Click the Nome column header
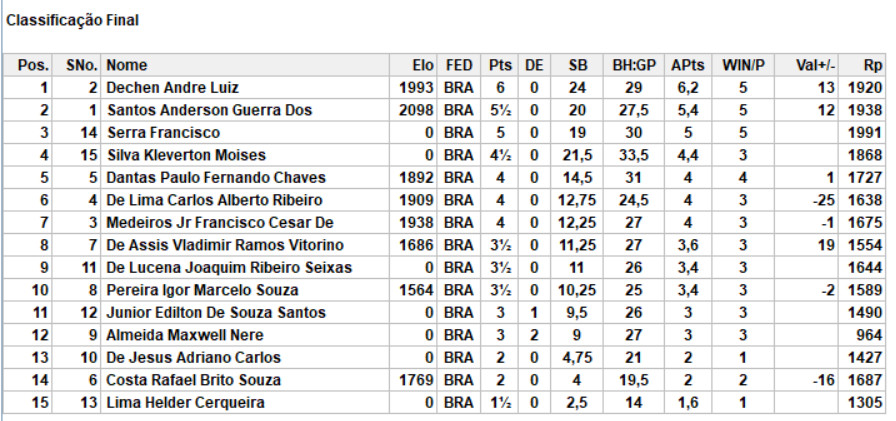 127,65
